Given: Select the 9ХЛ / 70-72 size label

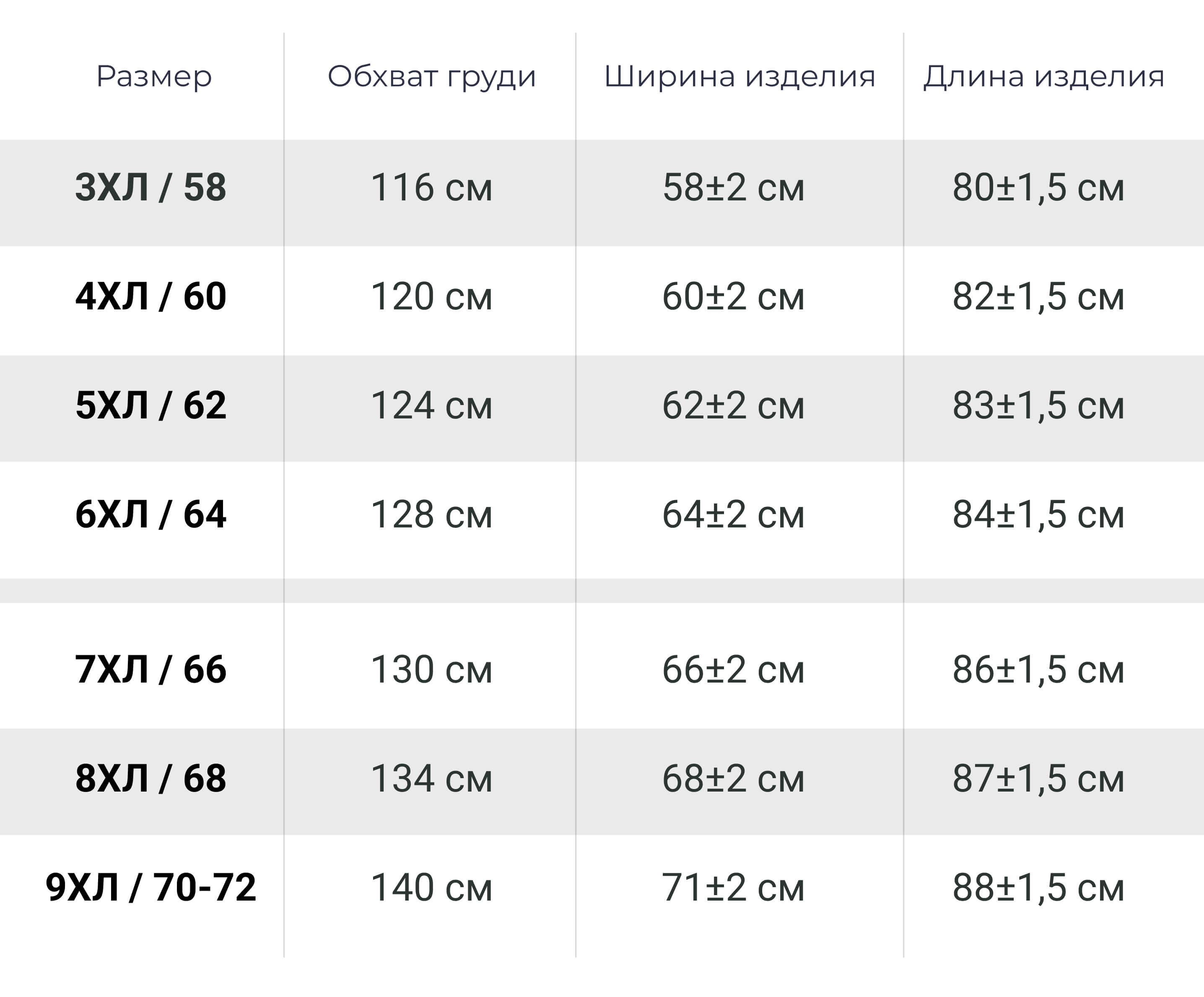Looking at the screenshot, I should click(151, 887).
